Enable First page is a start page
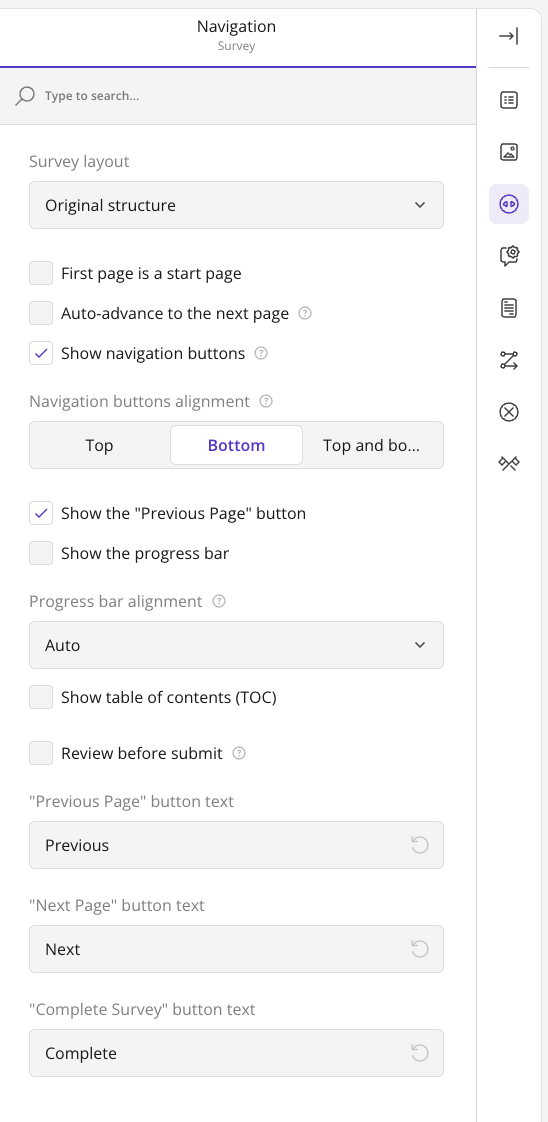 click(41, 273)
